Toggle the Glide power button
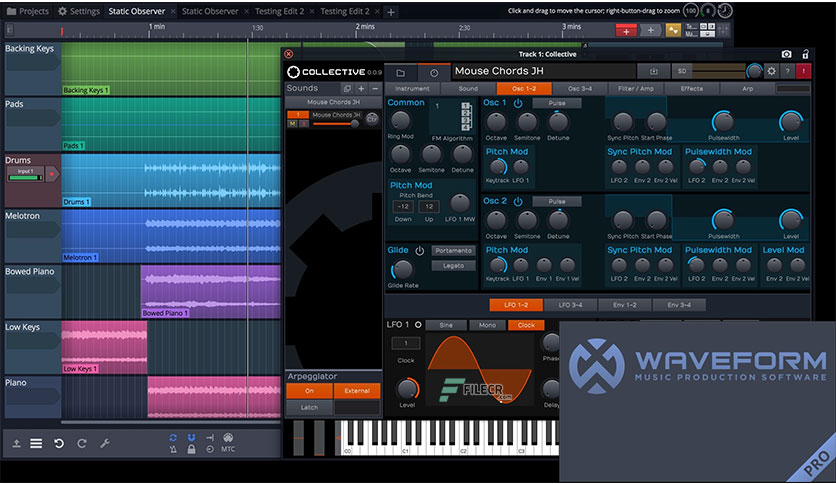Image resolution: width=836 pixels, height=484 pixels. click(x=420, y=251)
